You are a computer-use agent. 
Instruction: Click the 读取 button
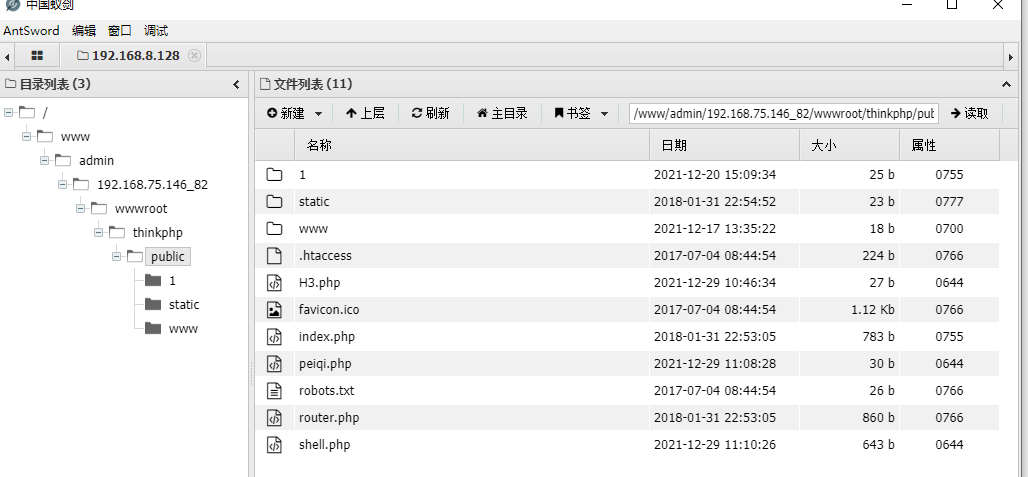click(x=970, y=113)
